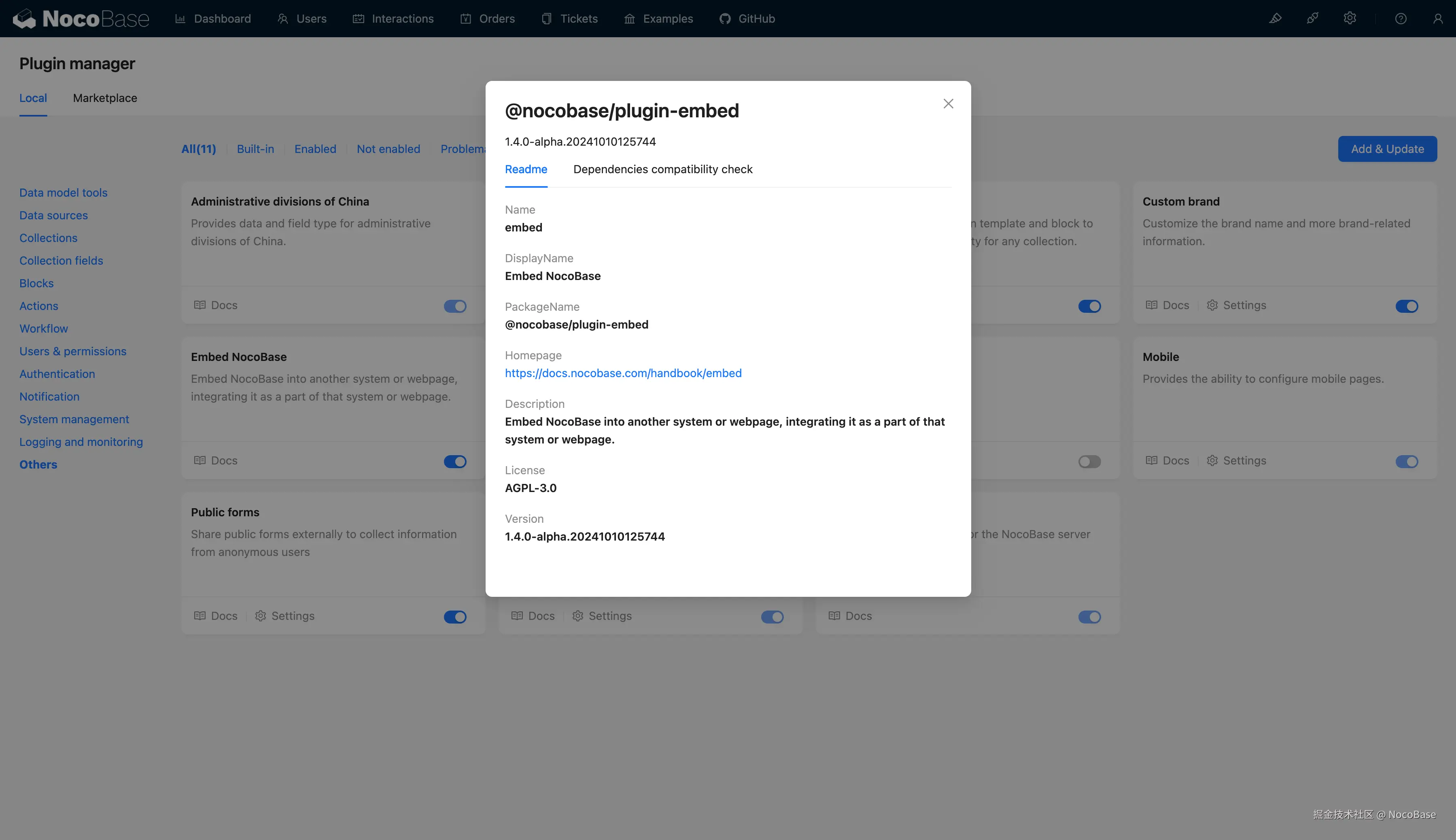This screenshot has height=840, width=1456.
Task: Click the Add & Update button
Action: (x=1387, y=149)
